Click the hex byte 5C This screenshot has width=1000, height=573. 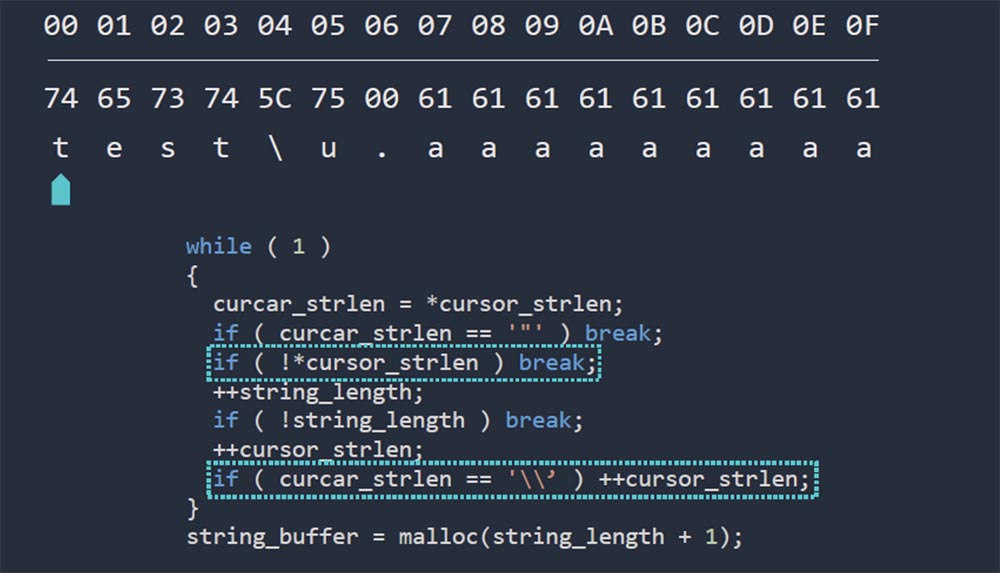[274, 99]
